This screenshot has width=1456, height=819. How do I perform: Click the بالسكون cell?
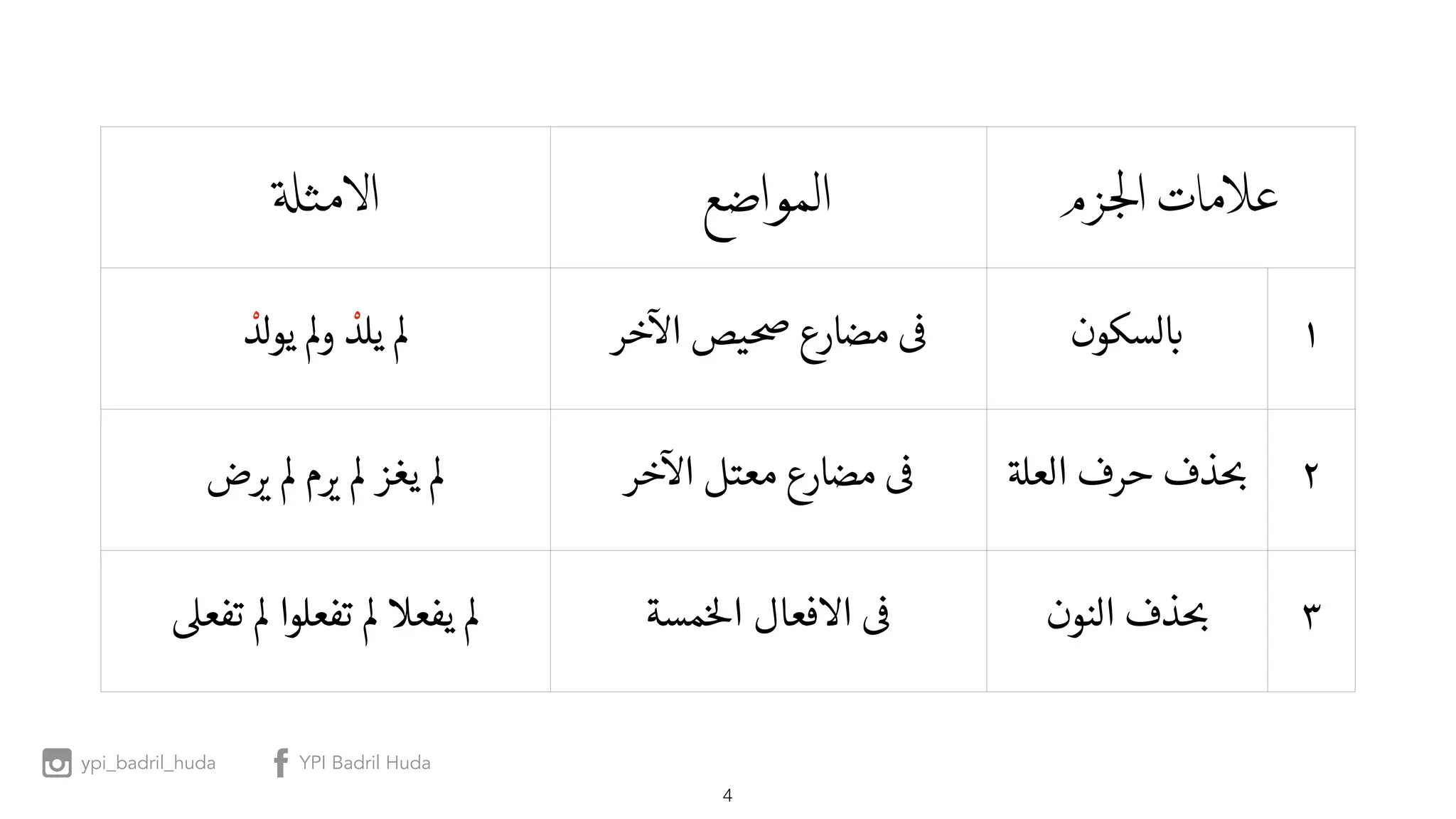click(1127, 338)
